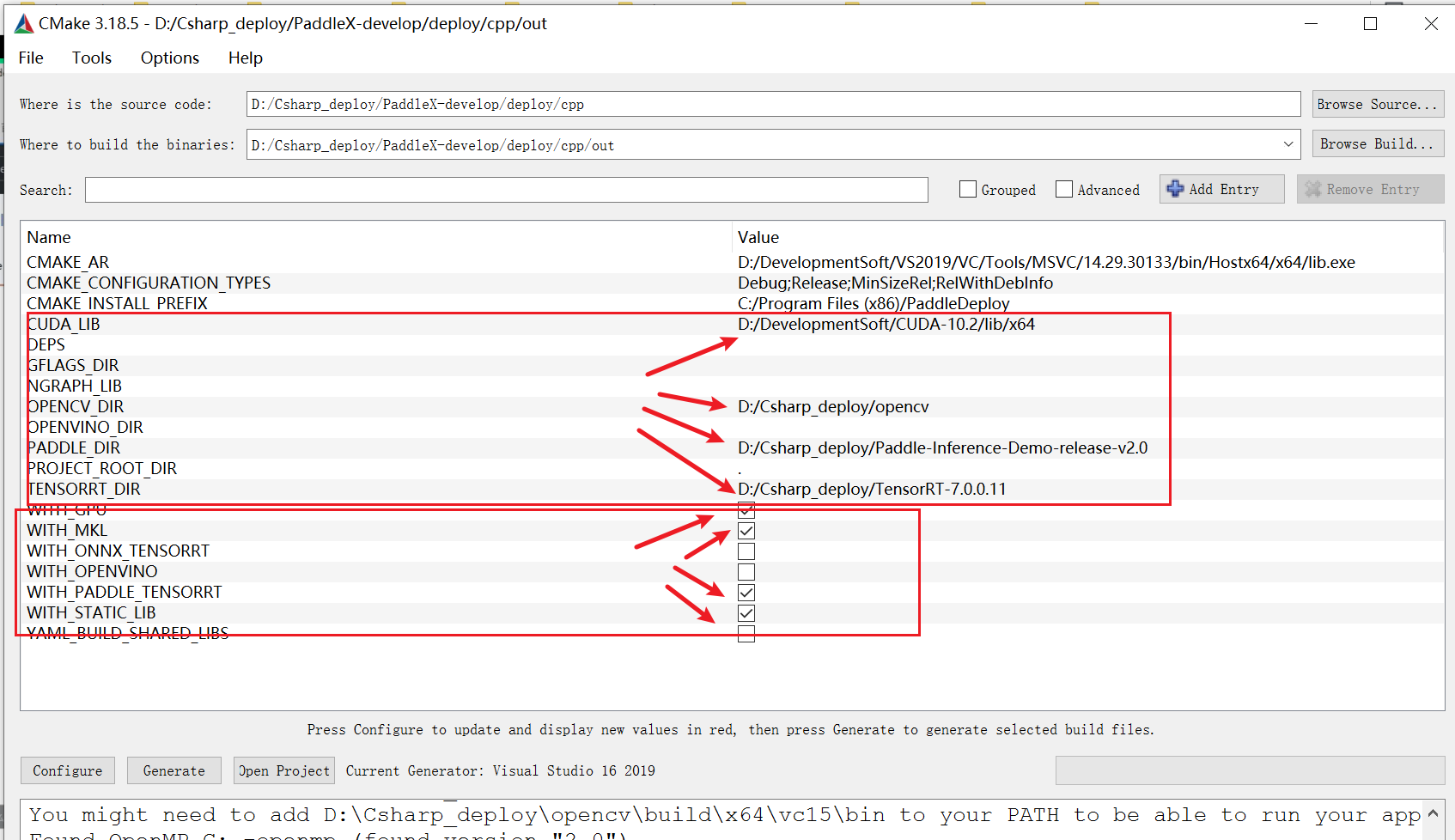Screen dimensions: 1455x840
Task: Click the Open Project button
Action: click(283, 770)
